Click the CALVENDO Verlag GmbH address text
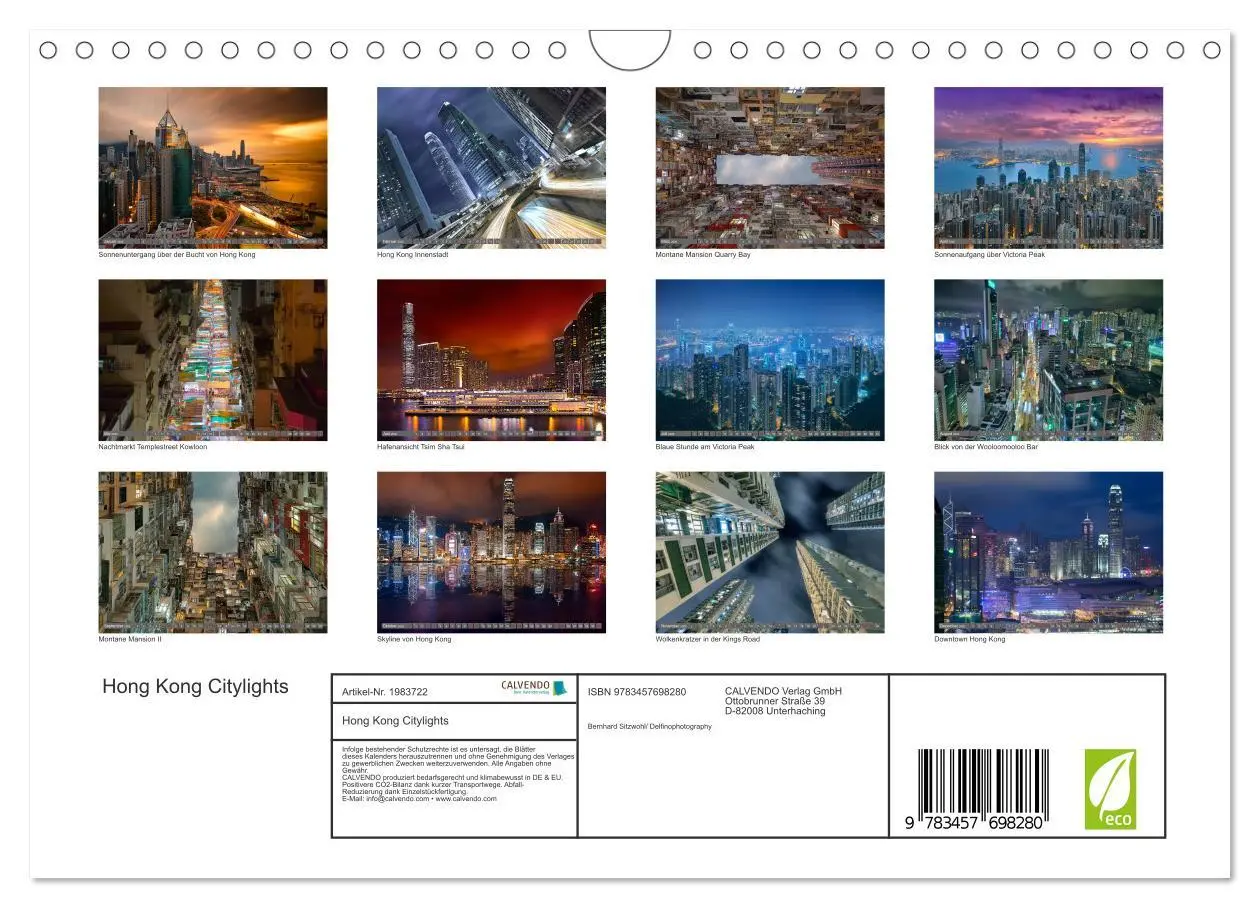This screenshot has width=1260, height=908. pos(783,701)
